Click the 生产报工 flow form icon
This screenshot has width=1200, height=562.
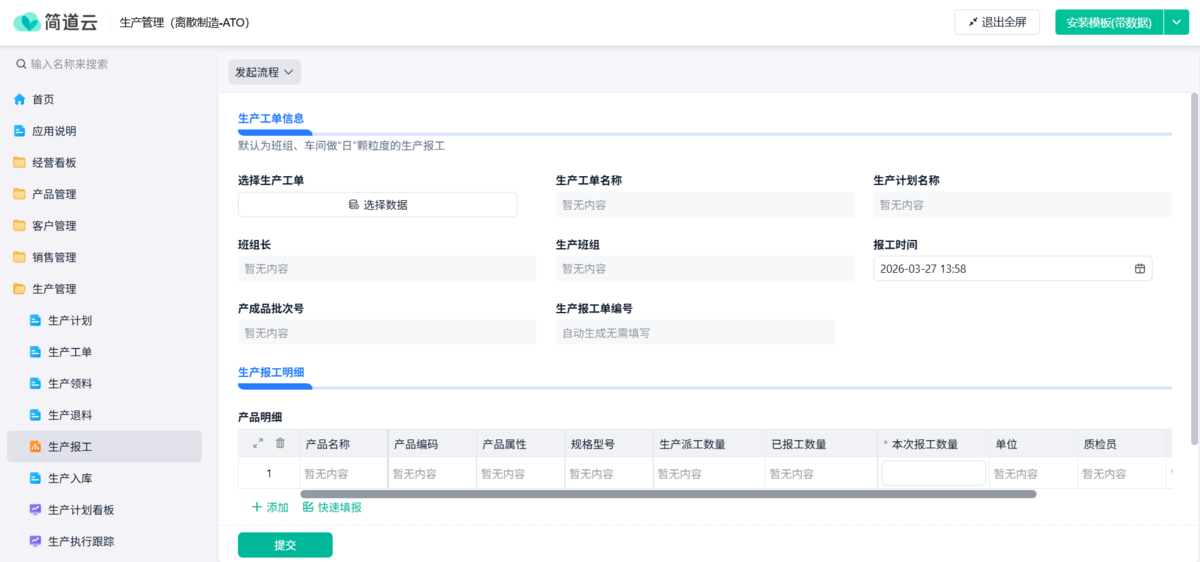pyautogui.click(x=35, y=447)
